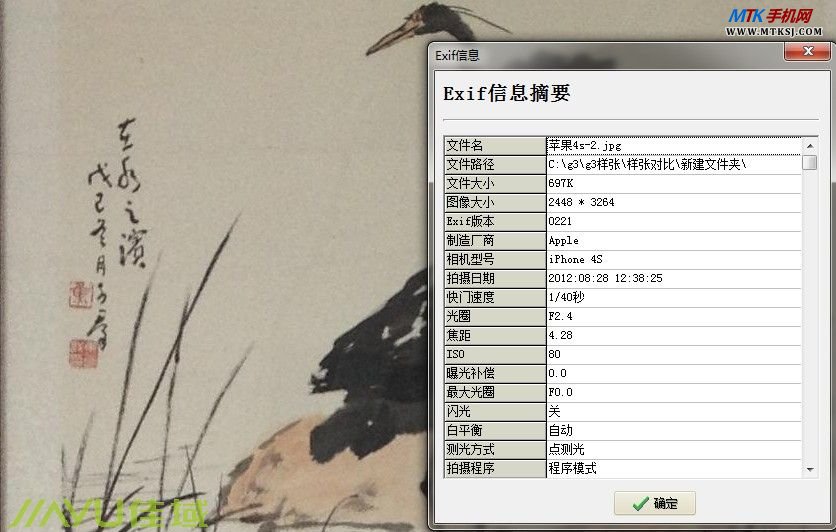Select the flash value 关
Screen dimensions: 836x532
pyautogui.click(x=674, y=412)
